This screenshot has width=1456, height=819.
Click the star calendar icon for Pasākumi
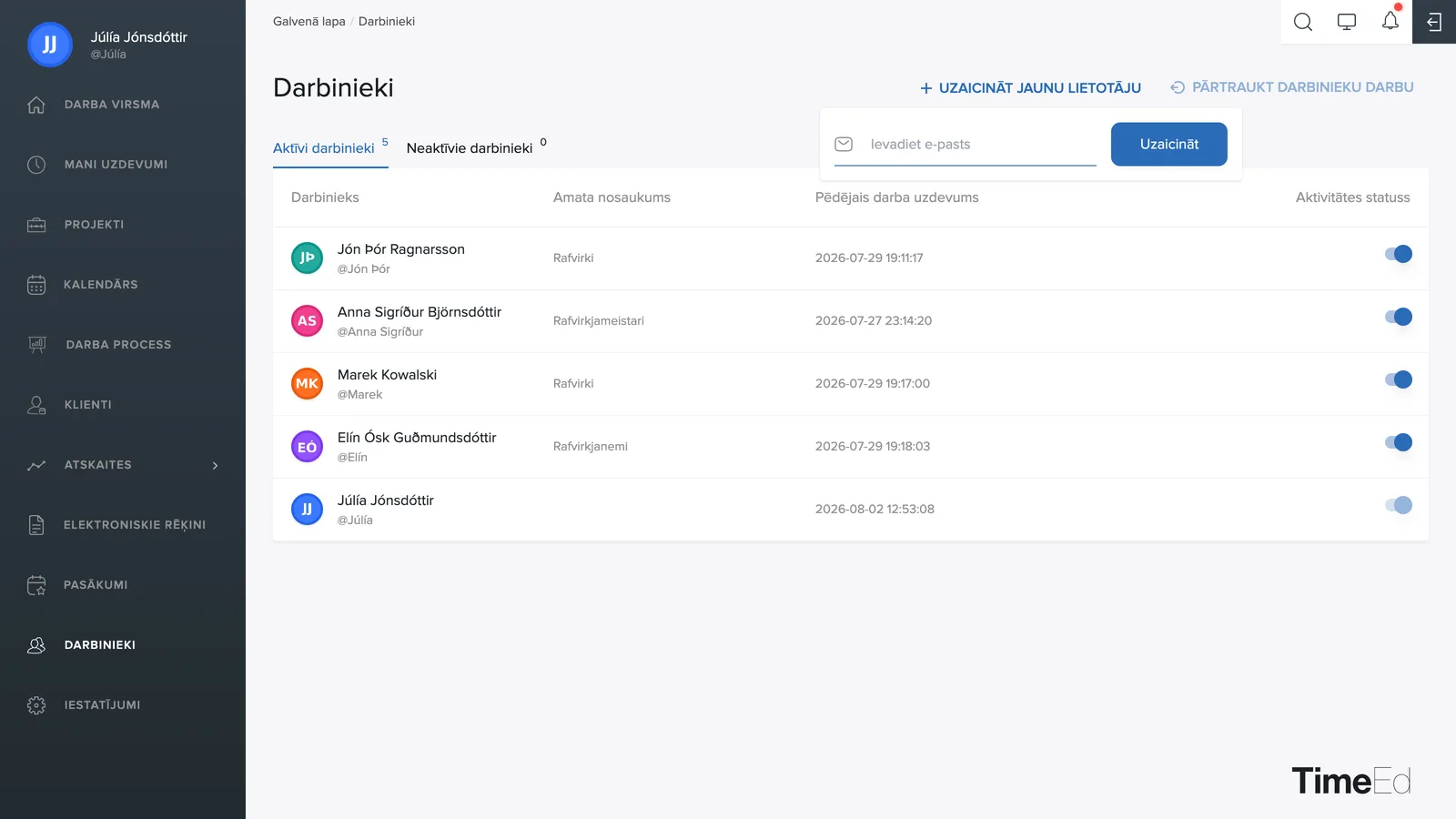pyautogui.click(x=36, y=585)
